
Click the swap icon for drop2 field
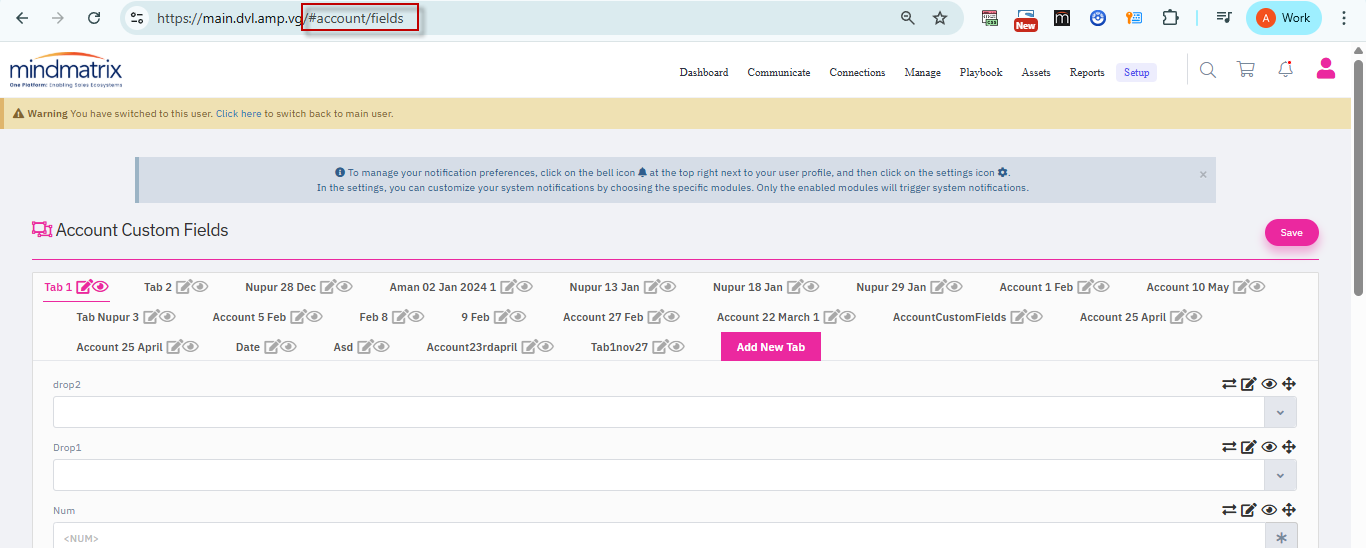tap(1229, 384)
